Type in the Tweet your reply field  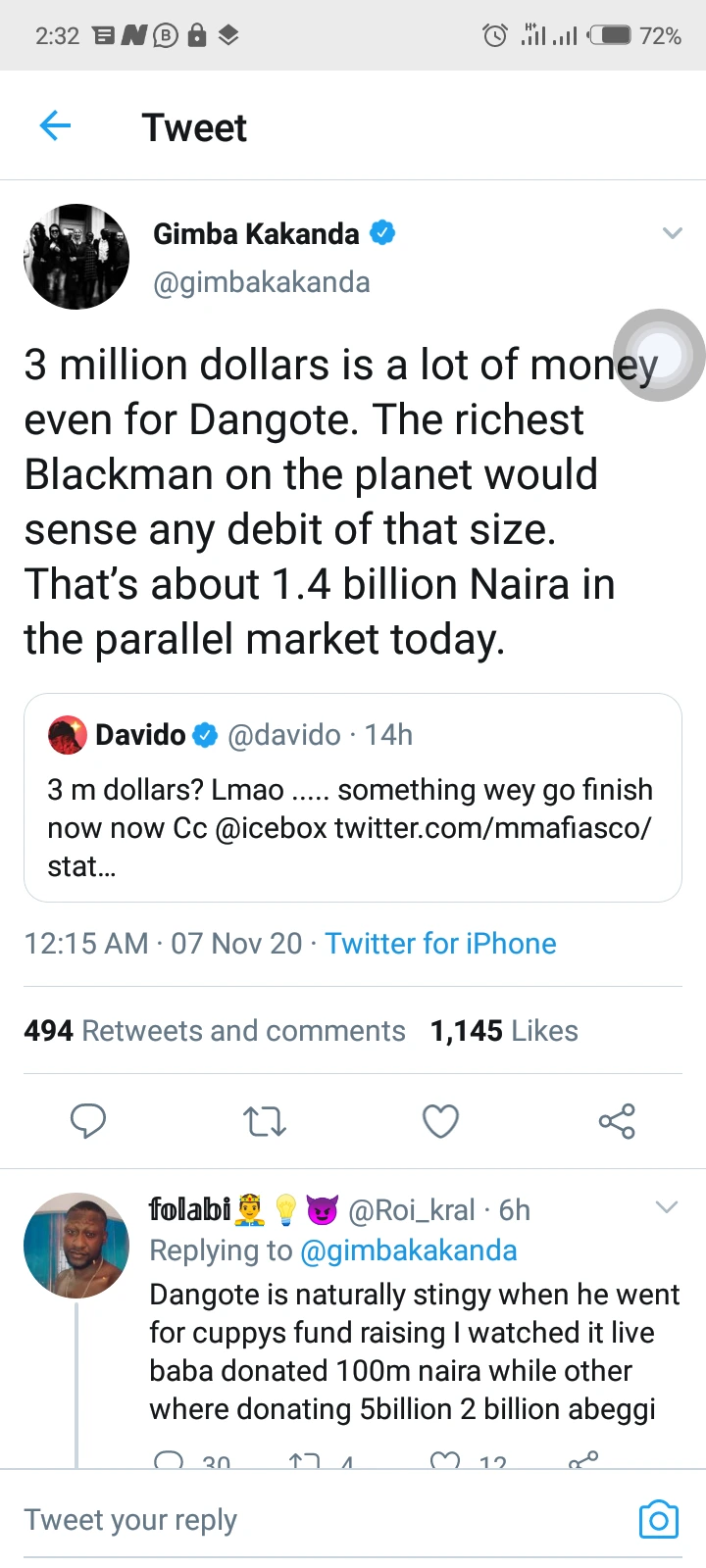[294, 1519]
